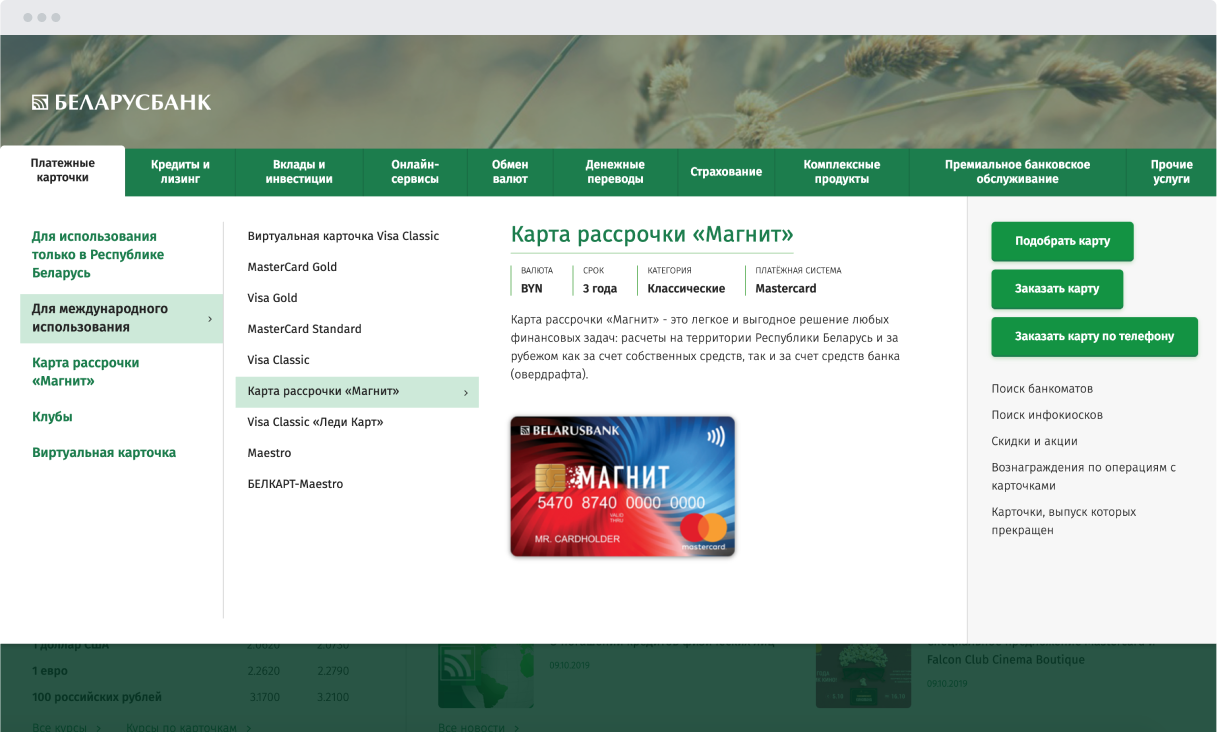The width and height of the screenshot is (1217, 732).
Task: Select 'MasterCard Gold' from the card list
Action: (293, 266)
